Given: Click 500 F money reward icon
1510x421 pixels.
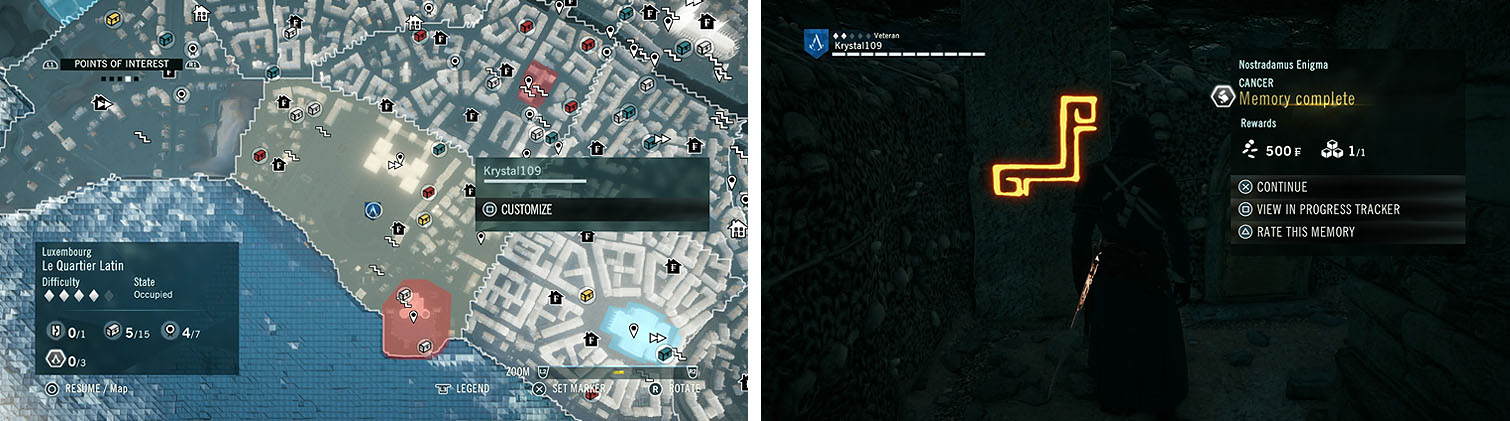Looking at the screenshot, I should [x=1249, y=150].
